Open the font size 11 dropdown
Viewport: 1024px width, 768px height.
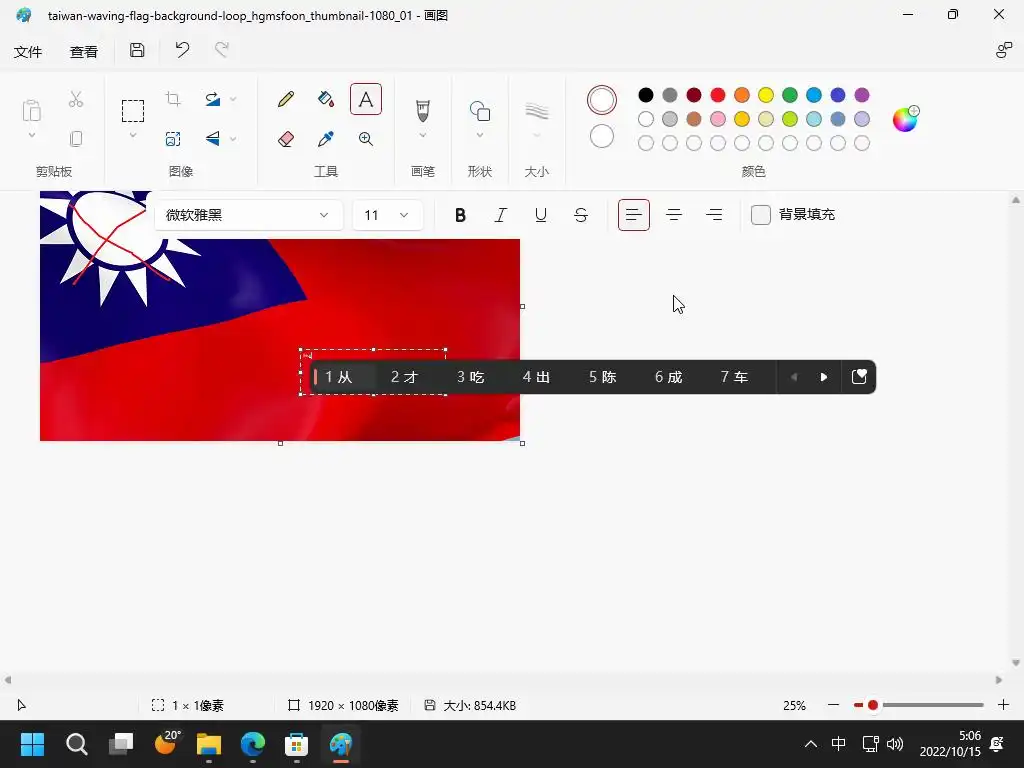tap(387, 215)
